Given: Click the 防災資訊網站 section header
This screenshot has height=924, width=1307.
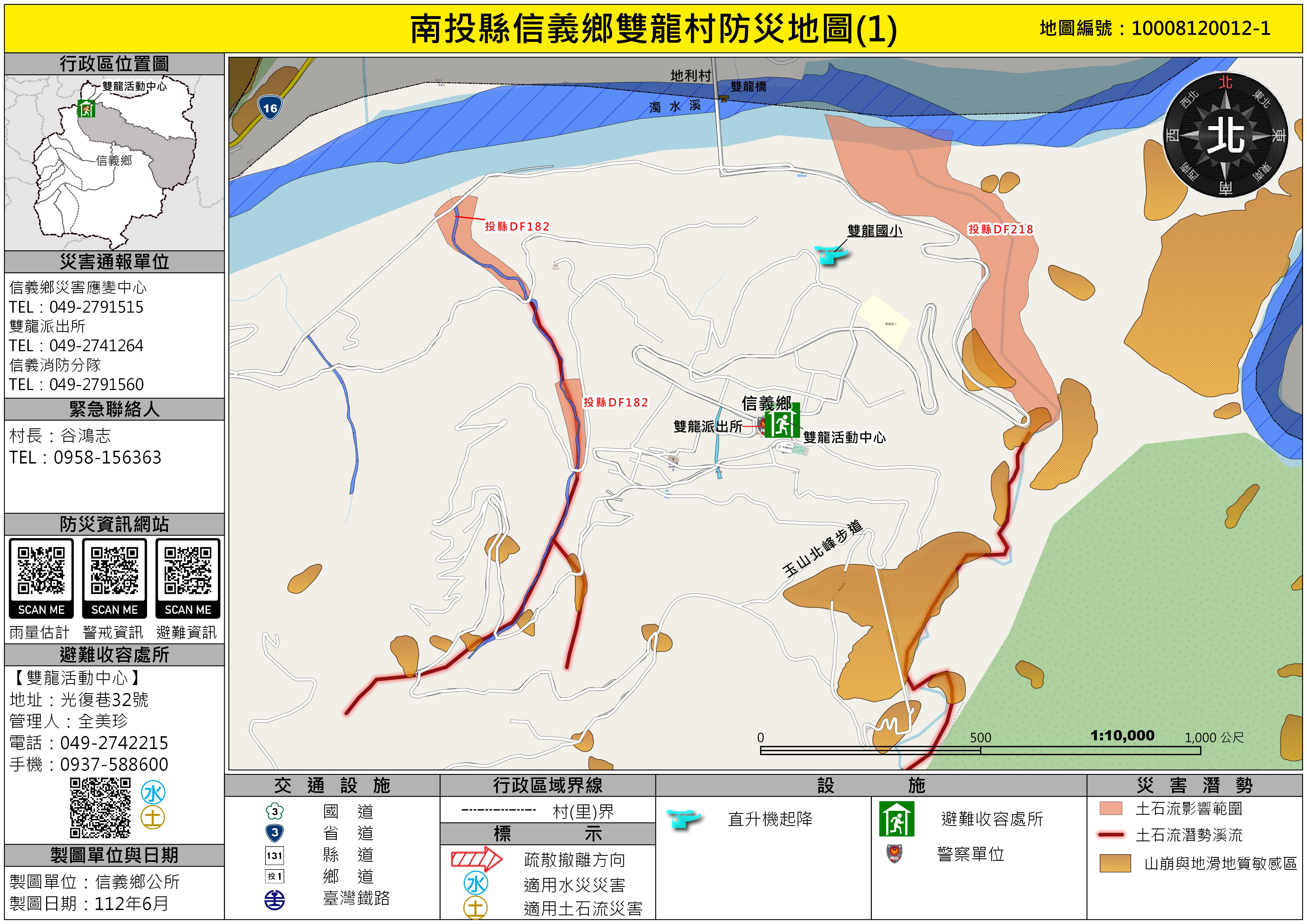Looking at the screenshot, I should coord(114,524).
